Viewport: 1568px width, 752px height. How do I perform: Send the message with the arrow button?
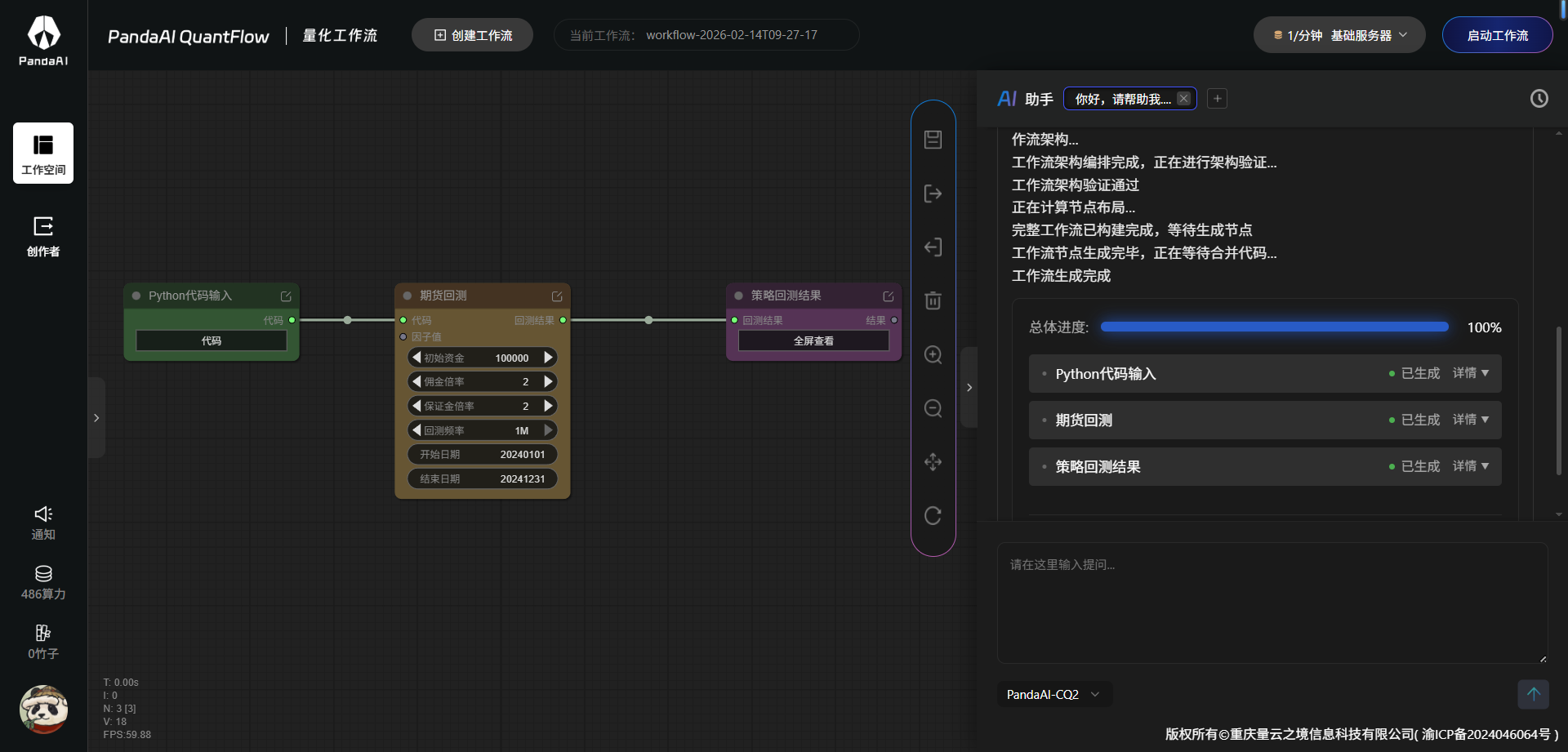click(1533, 694)
